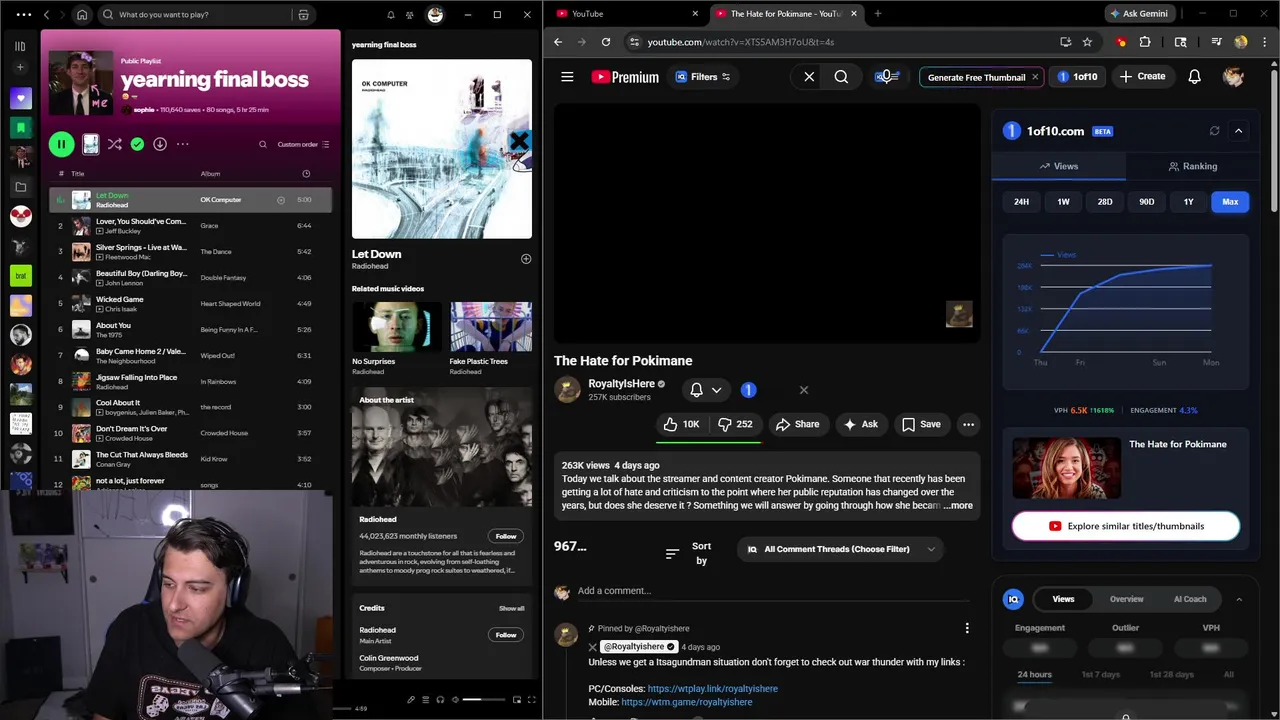Click Ask Gemini in Chrome
Screen dimensions: 1280x720
click(1138, 14)
